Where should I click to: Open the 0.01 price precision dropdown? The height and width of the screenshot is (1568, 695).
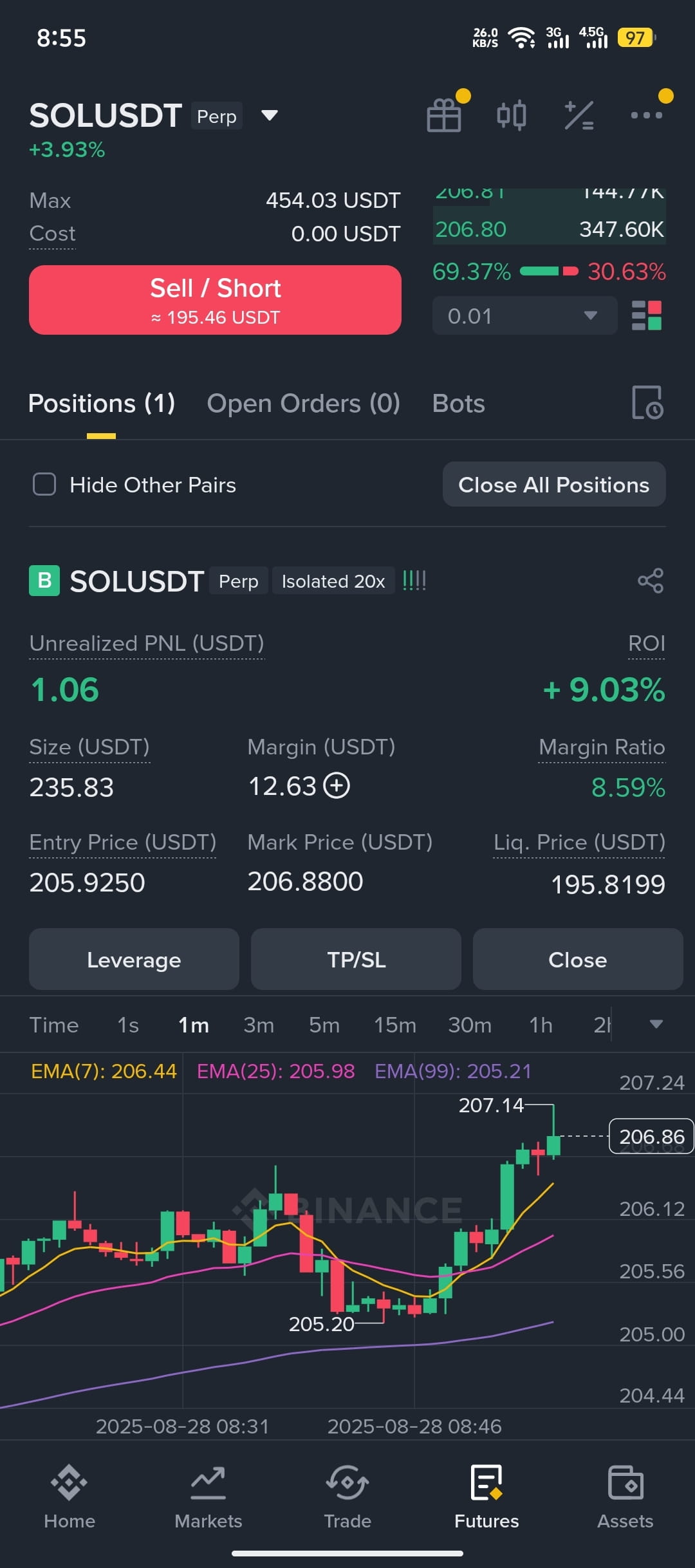click(525, 315)
